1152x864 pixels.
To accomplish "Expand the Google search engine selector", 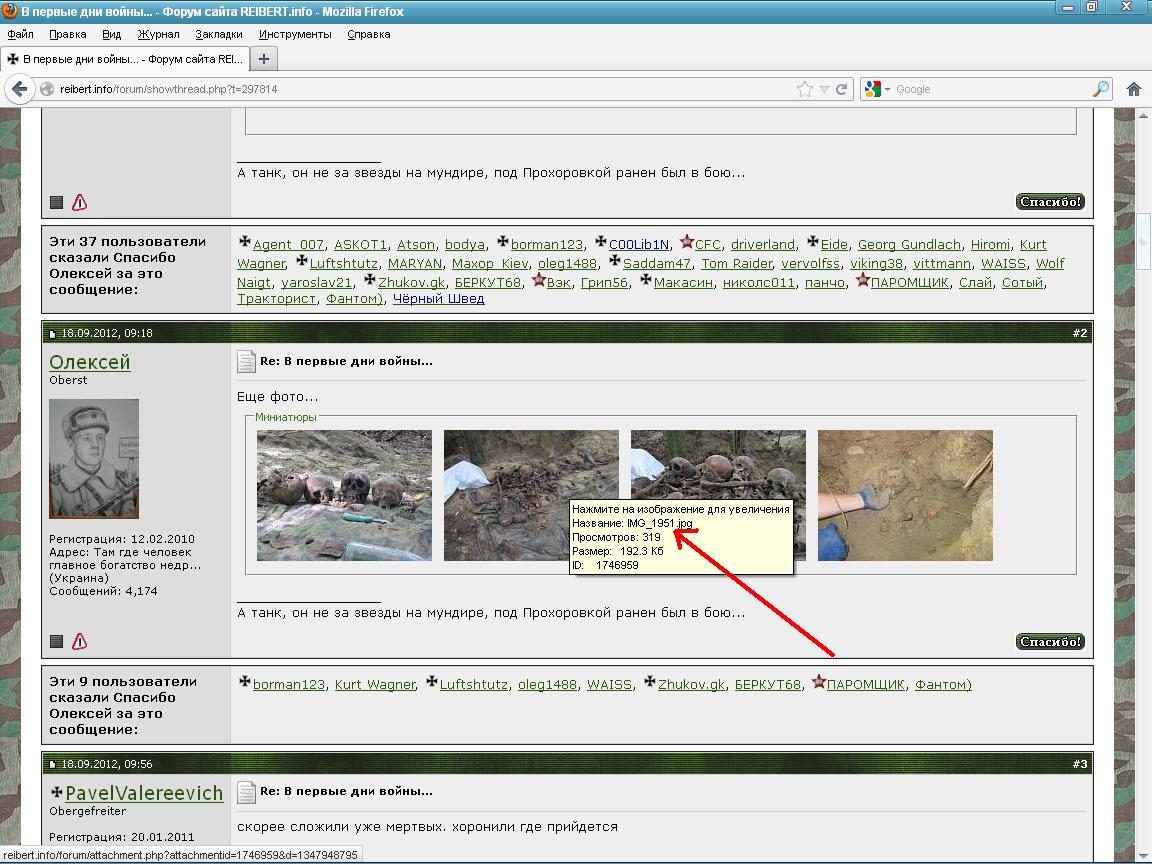I will (877, 89).
